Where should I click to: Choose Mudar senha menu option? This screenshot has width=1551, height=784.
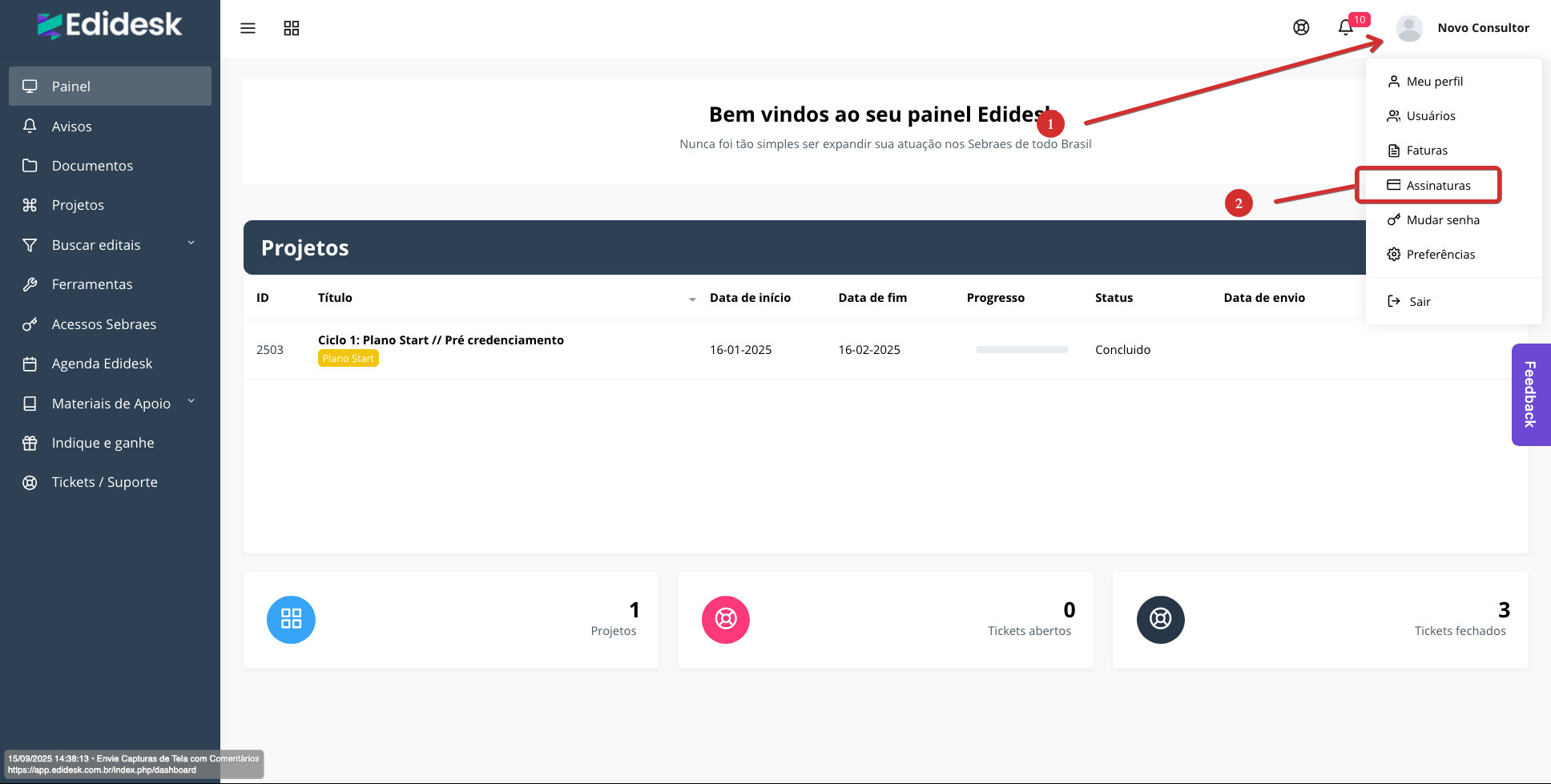(1442, 220)
